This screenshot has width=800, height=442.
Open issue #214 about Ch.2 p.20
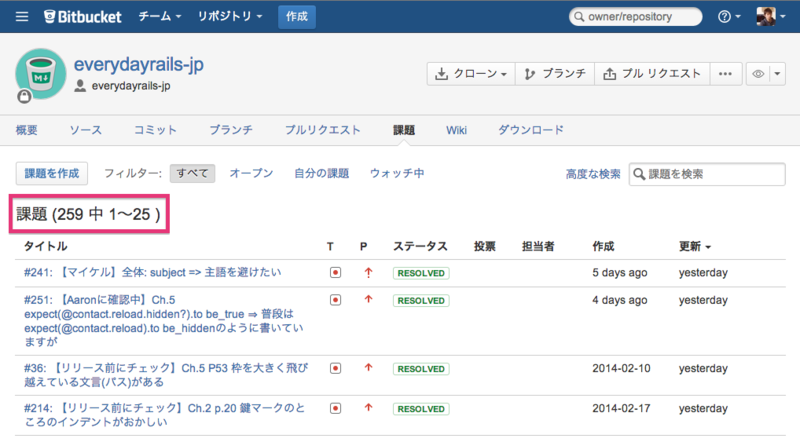(164, 415)
